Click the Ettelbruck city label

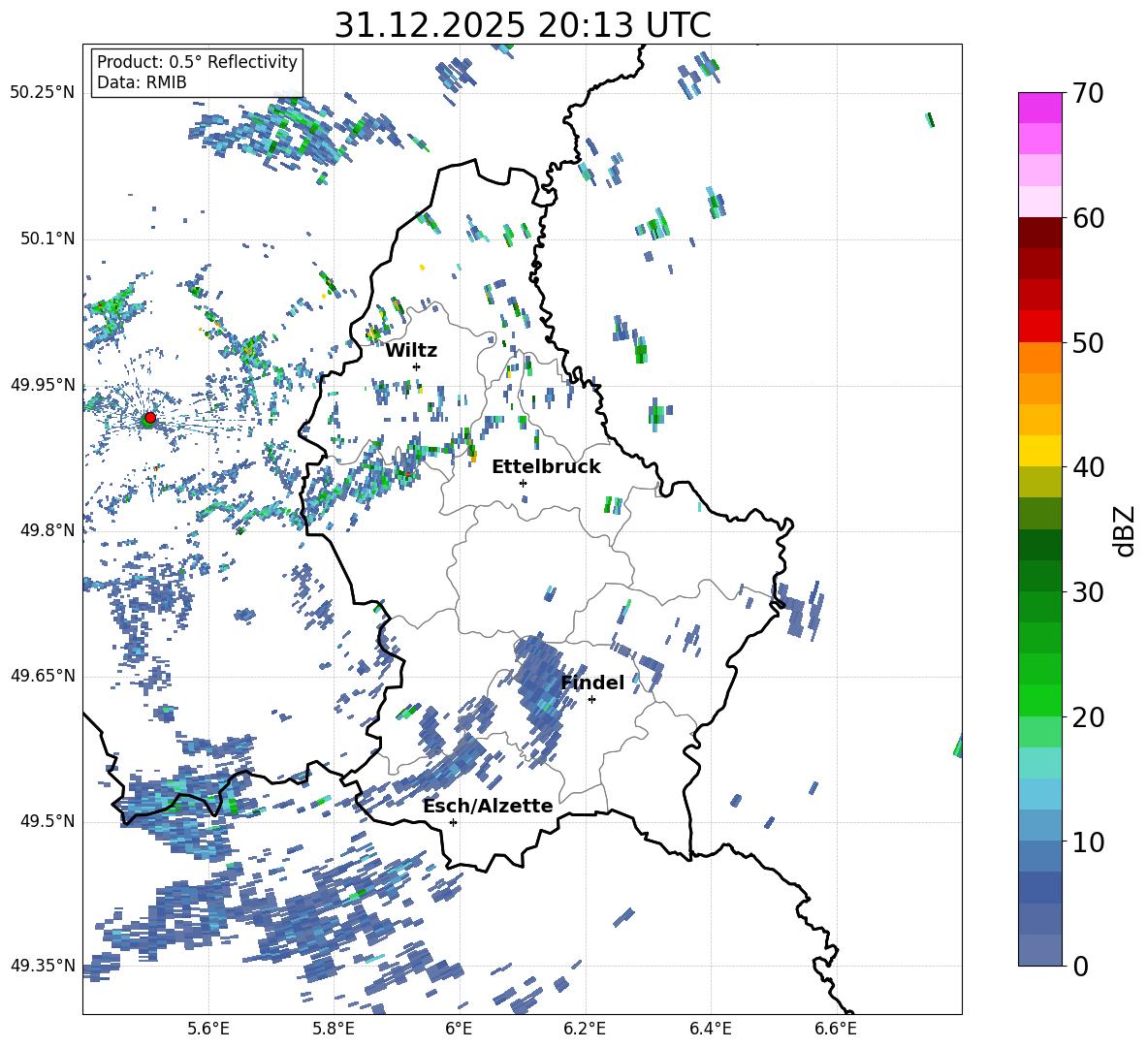click(546, 466)
